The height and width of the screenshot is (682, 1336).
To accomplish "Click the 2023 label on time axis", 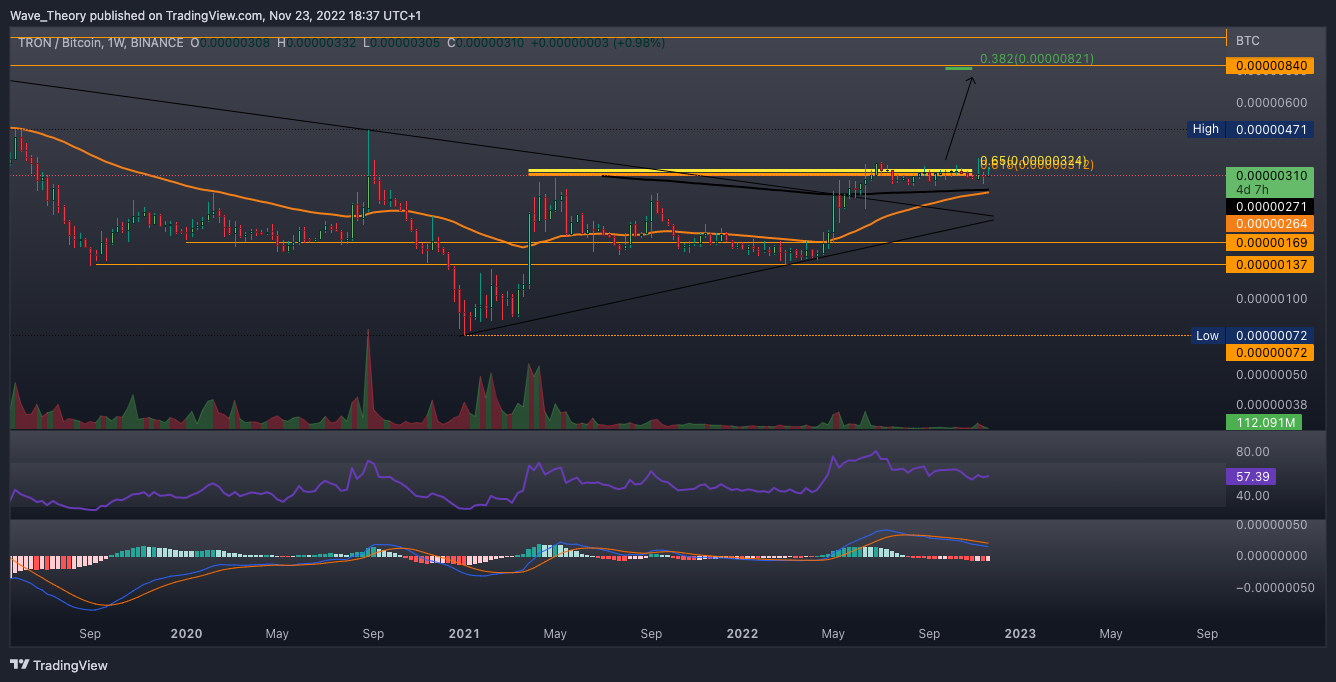I will tap(1020, 633).
